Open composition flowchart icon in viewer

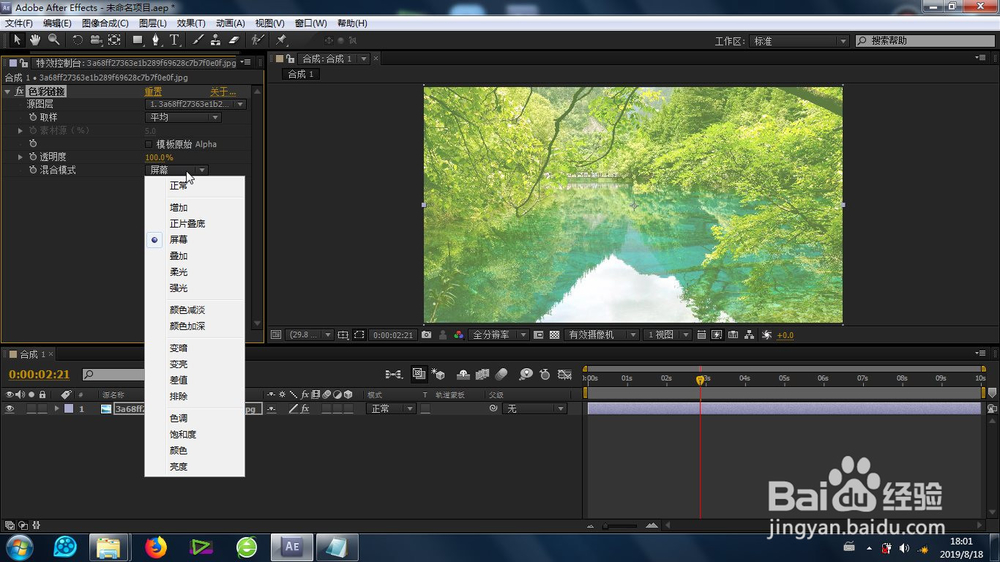tap(749, 335)
